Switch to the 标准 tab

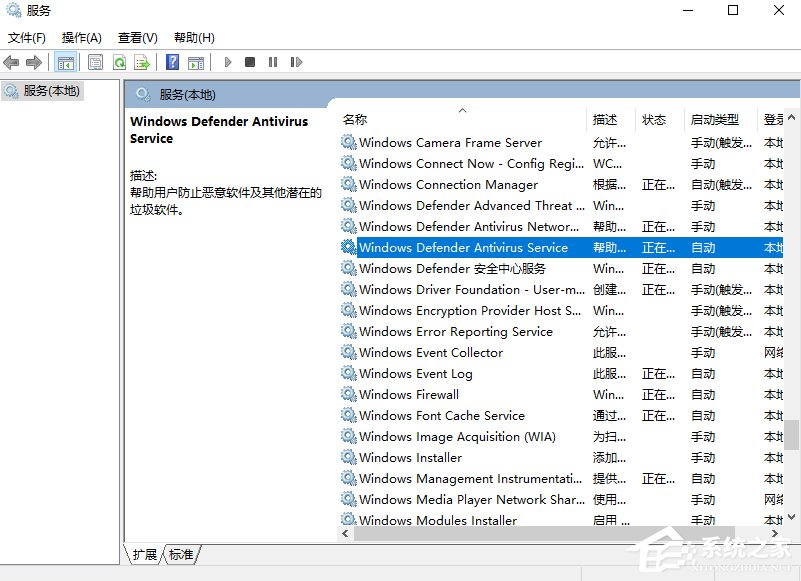coord(179,554)
